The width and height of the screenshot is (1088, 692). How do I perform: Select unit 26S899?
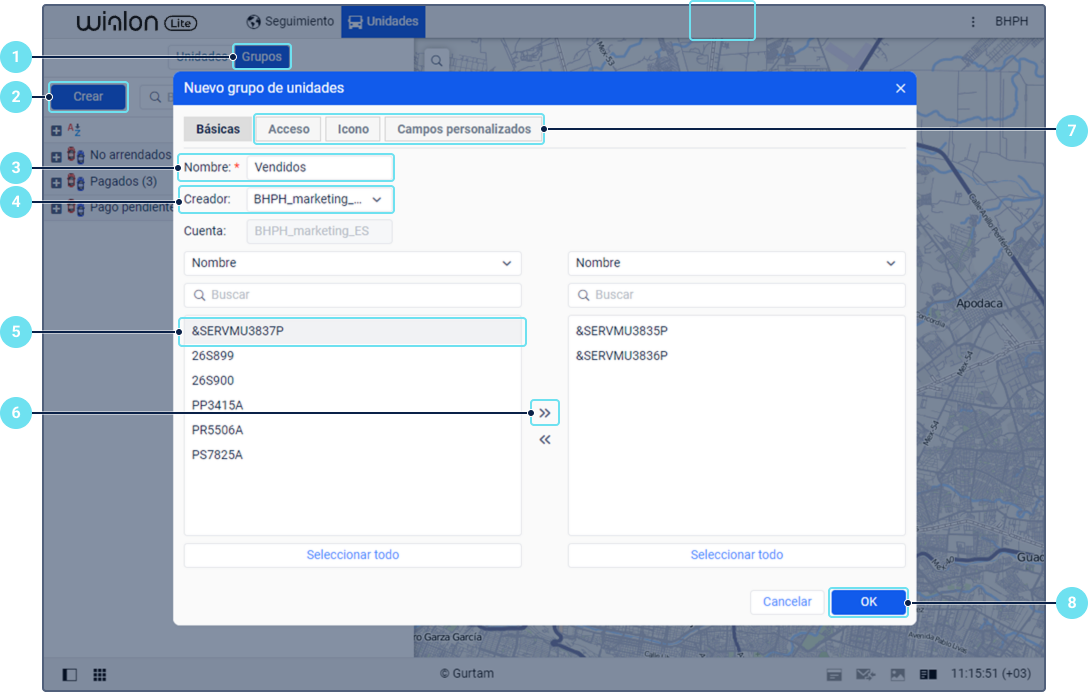pos(352,356)
